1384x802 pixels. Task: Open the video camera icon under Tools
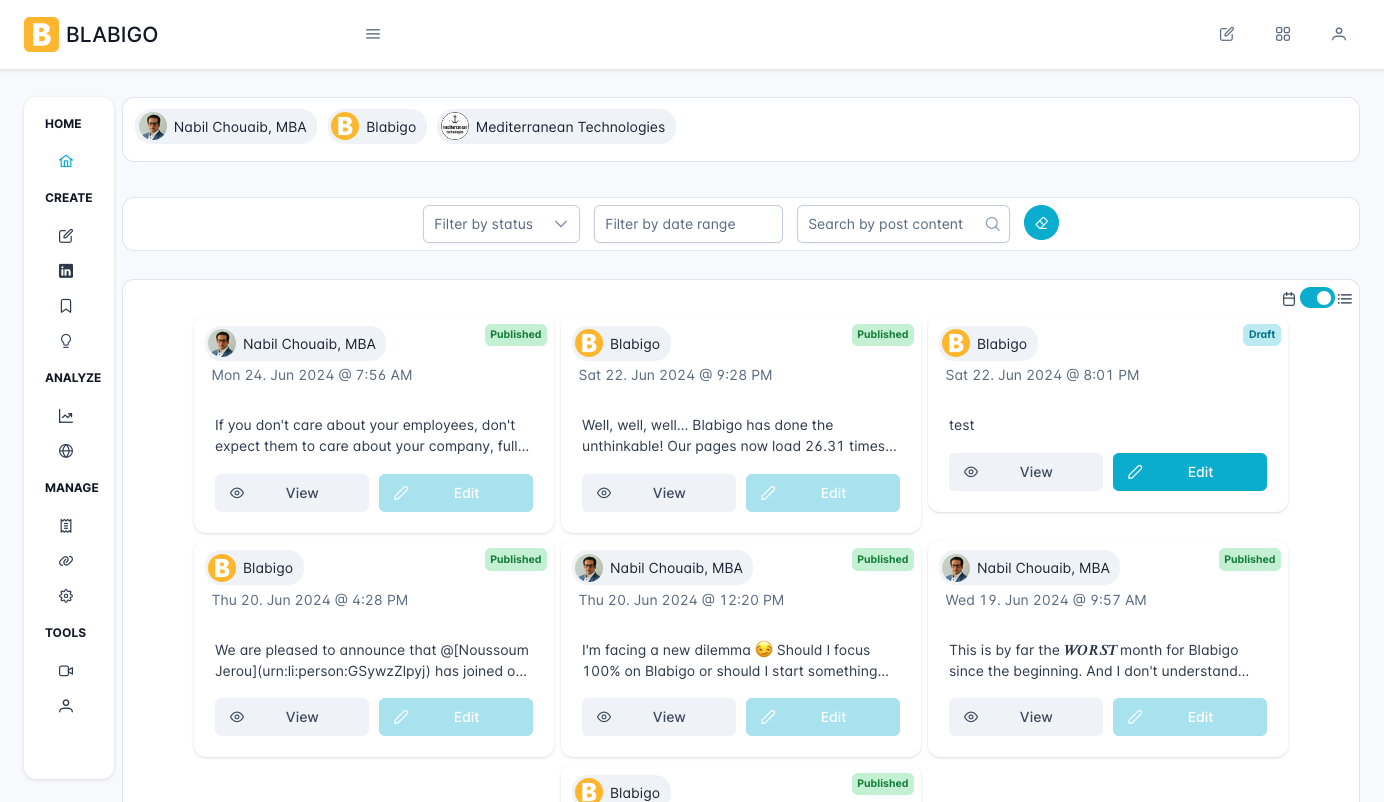[x=66, y=671]
